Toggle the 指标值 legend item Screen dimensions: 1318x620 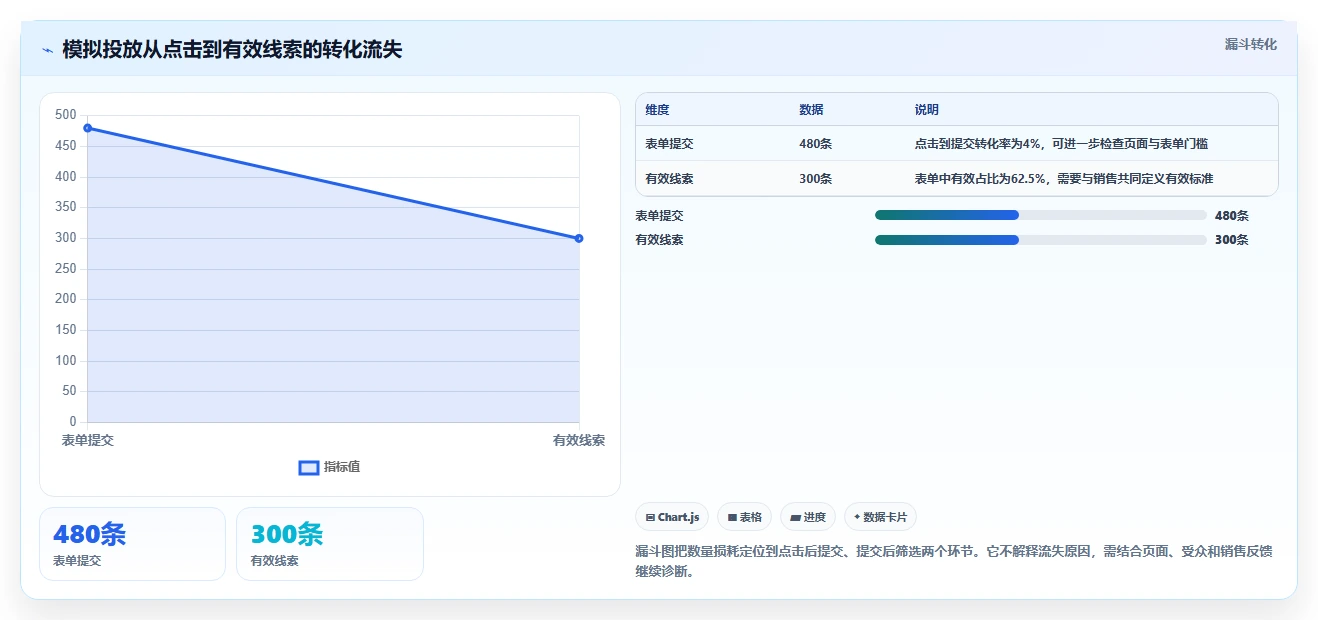[329, 467]
